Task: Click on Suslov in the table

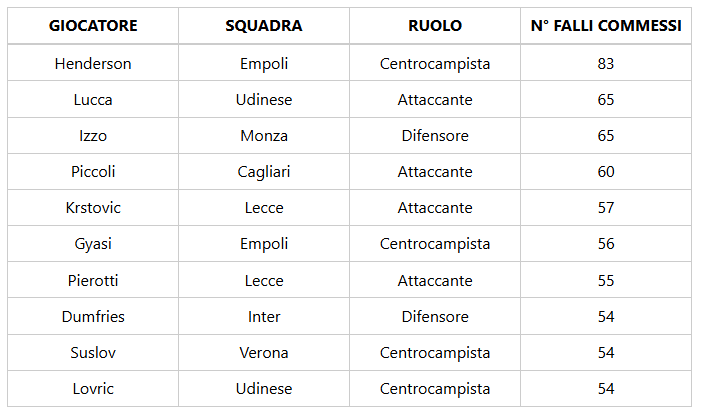Action: 93,353
